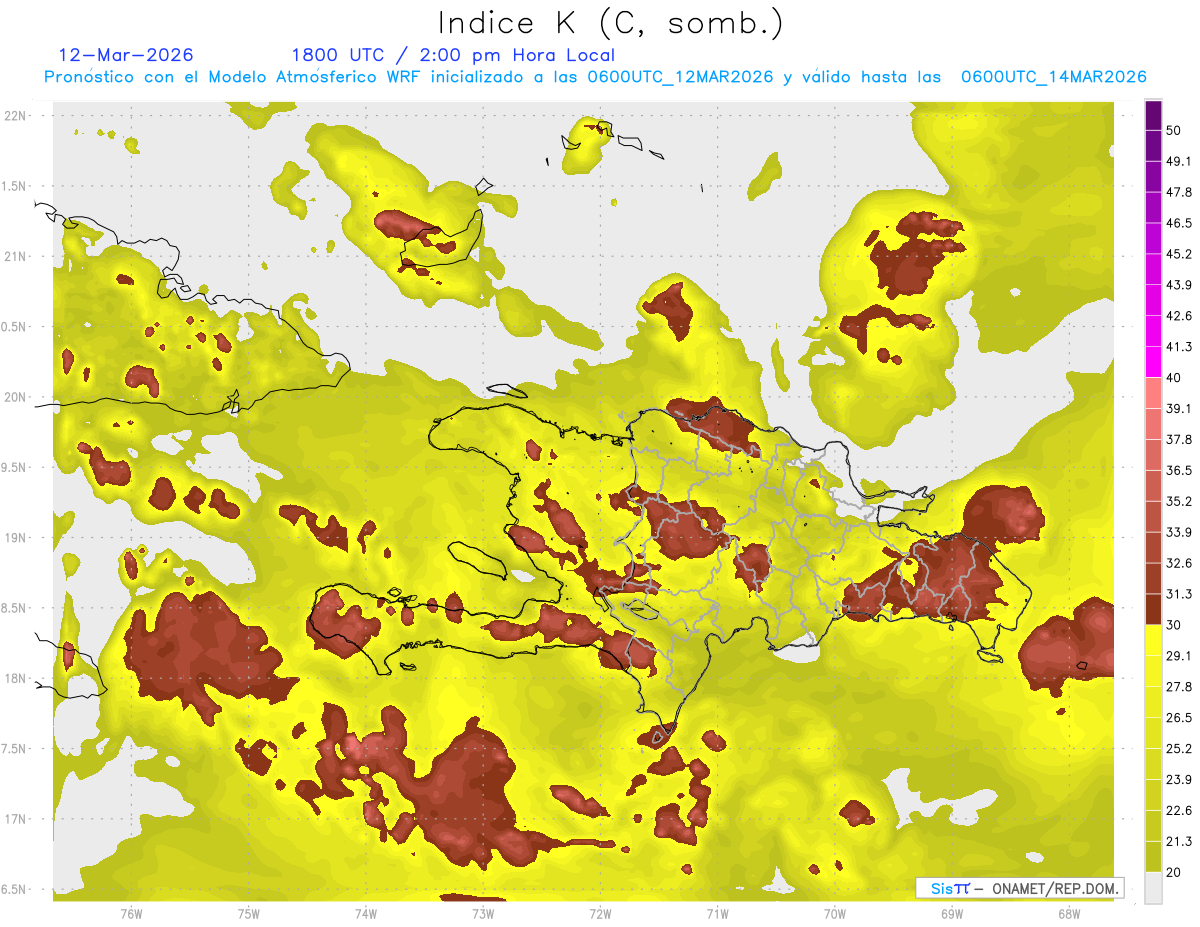This screenshot has width=1200, height=927.
Task: Click the "32.6" color scale value
Action: 1179,563
